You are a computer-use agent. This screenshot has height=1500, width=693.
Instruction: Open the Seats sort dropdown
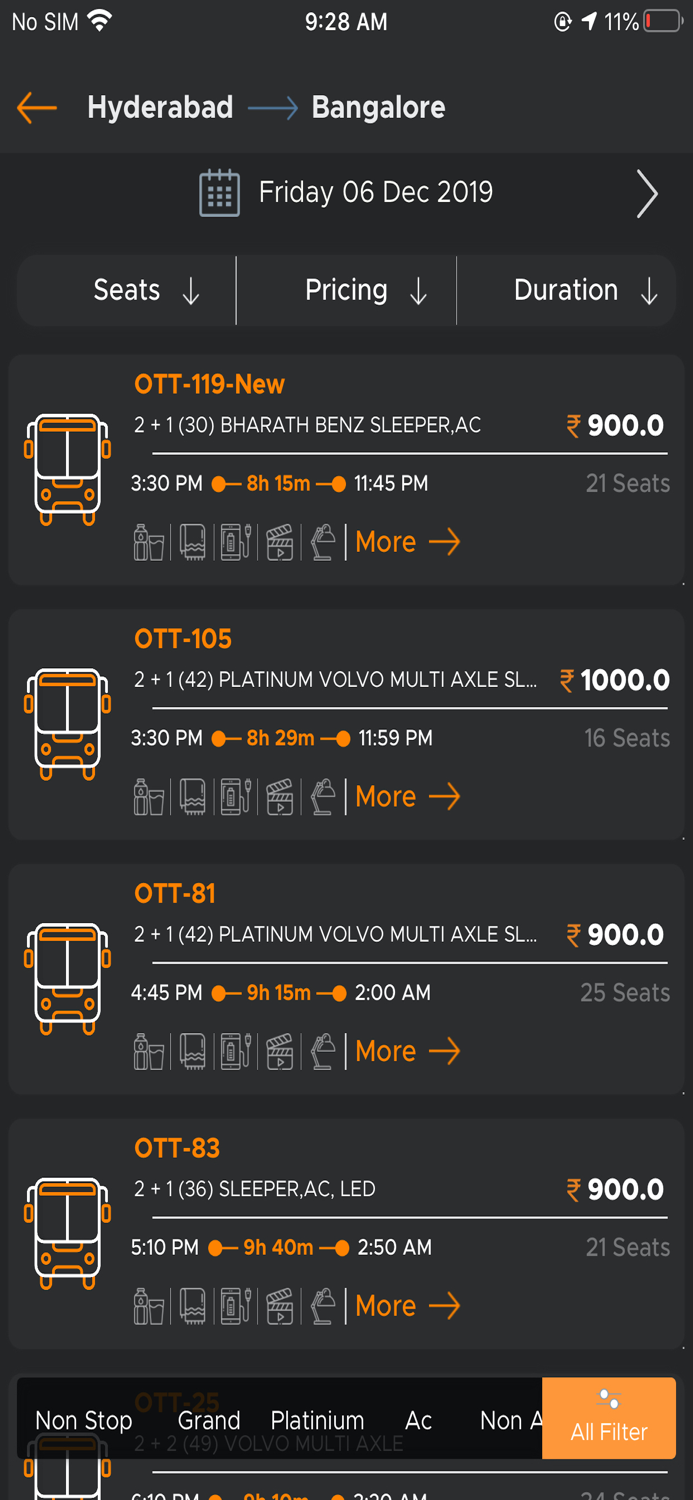pyautogui.click(x=126, y=290)
